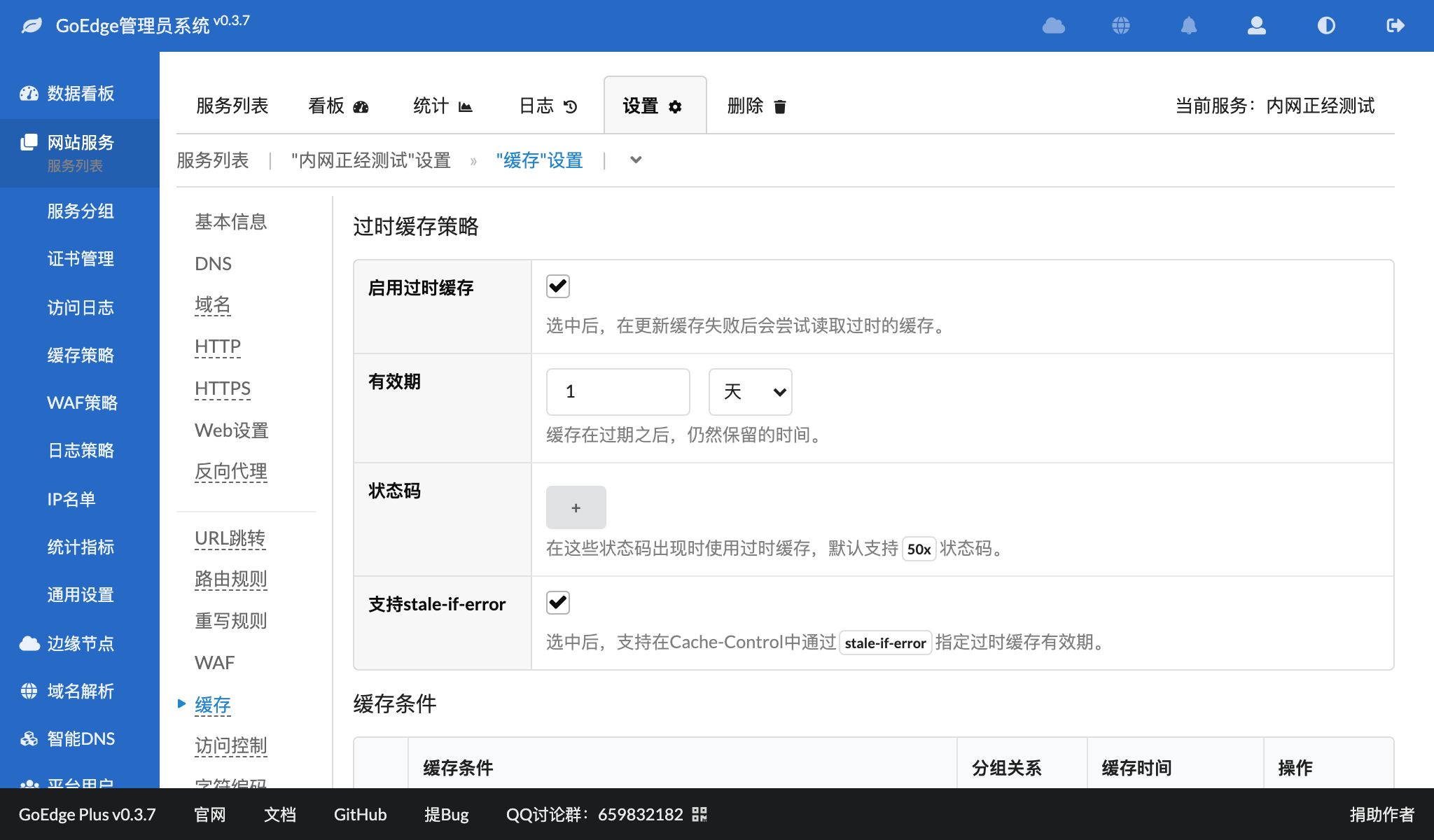Open 缓存策略 in the sidebar

click(x=81, y=355)
